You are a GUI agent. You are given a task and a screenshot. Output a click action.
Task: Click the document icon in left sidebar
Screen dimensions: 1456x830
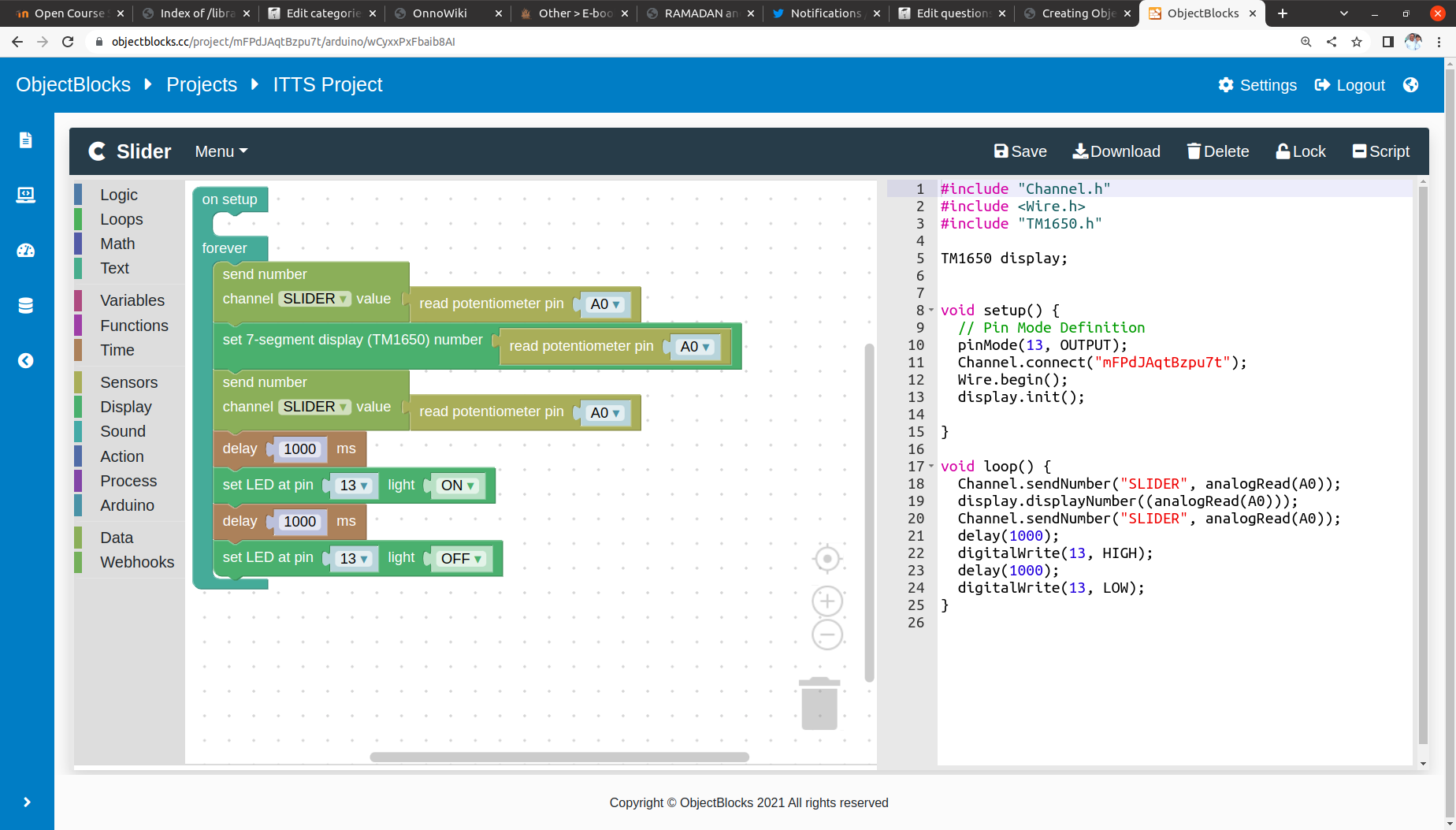(x=26, y=140)
